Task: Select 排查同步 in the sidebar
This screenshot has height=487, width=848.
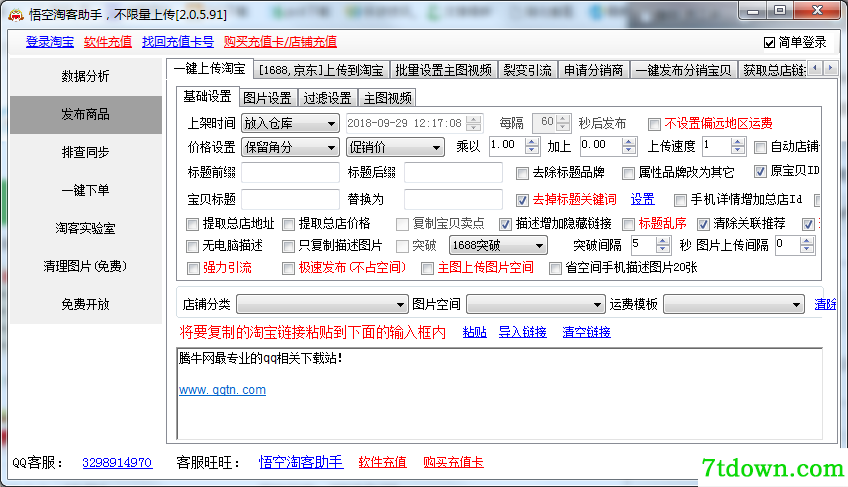Action: (x=85, y=153)
